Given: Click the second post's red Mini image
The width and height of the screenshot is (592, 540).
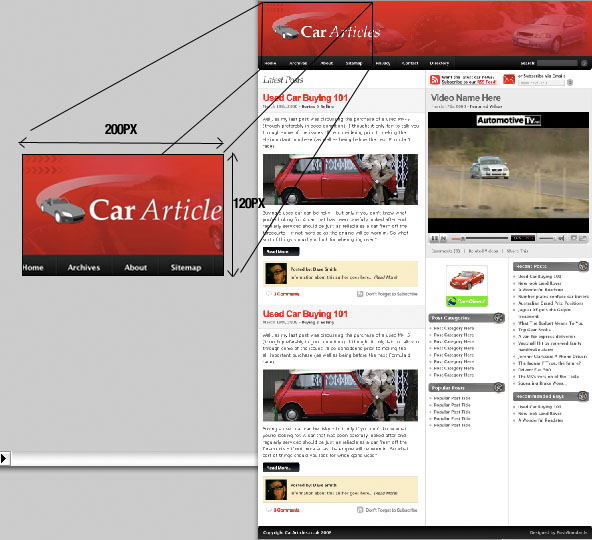Looking at the screenshot, I should point(341,395).
